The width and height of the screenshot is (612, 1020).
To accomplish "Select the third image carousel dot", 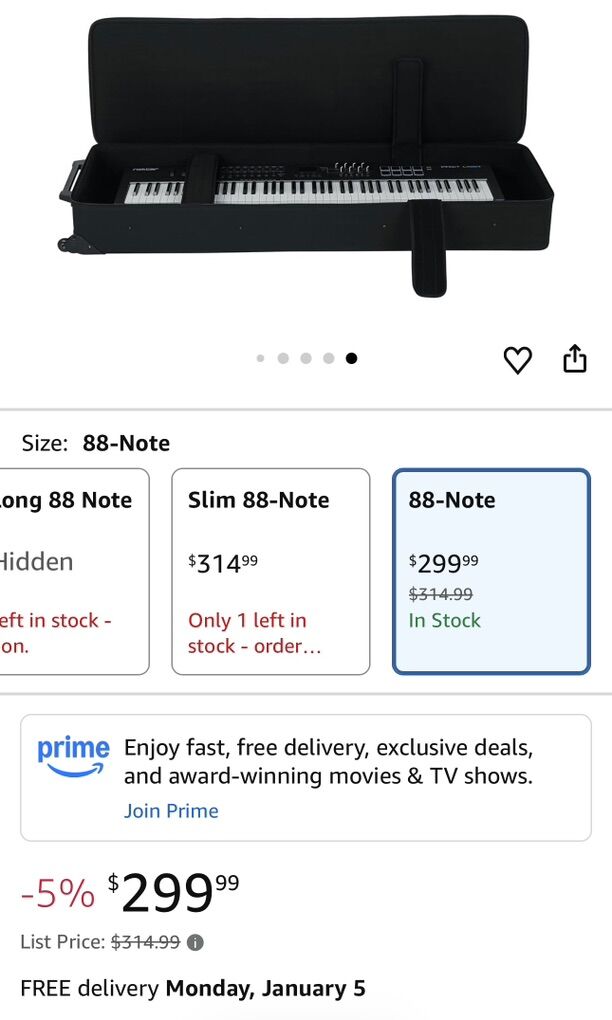I will tap(306, 358).
